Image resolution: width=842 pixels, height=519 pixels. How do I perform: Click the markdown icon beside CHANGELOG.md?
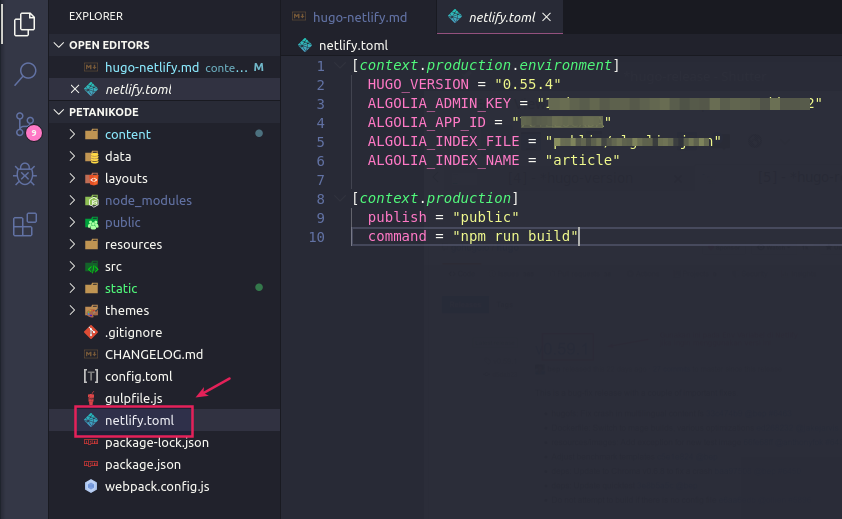tap(91, 355)
